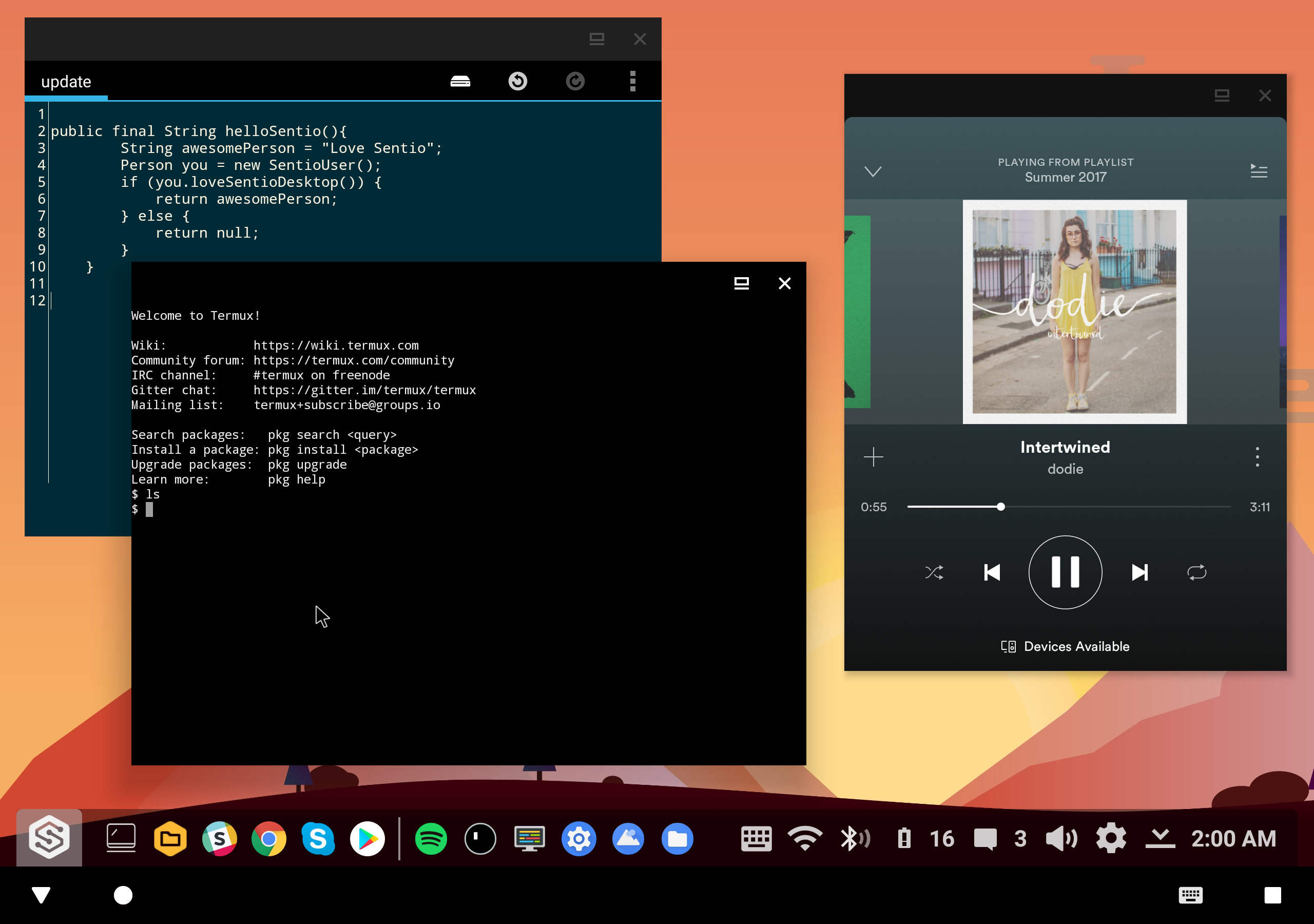1314x924 pixels.
Task: Click the redo icon in the code editor
Action: (x=575, y=81)
